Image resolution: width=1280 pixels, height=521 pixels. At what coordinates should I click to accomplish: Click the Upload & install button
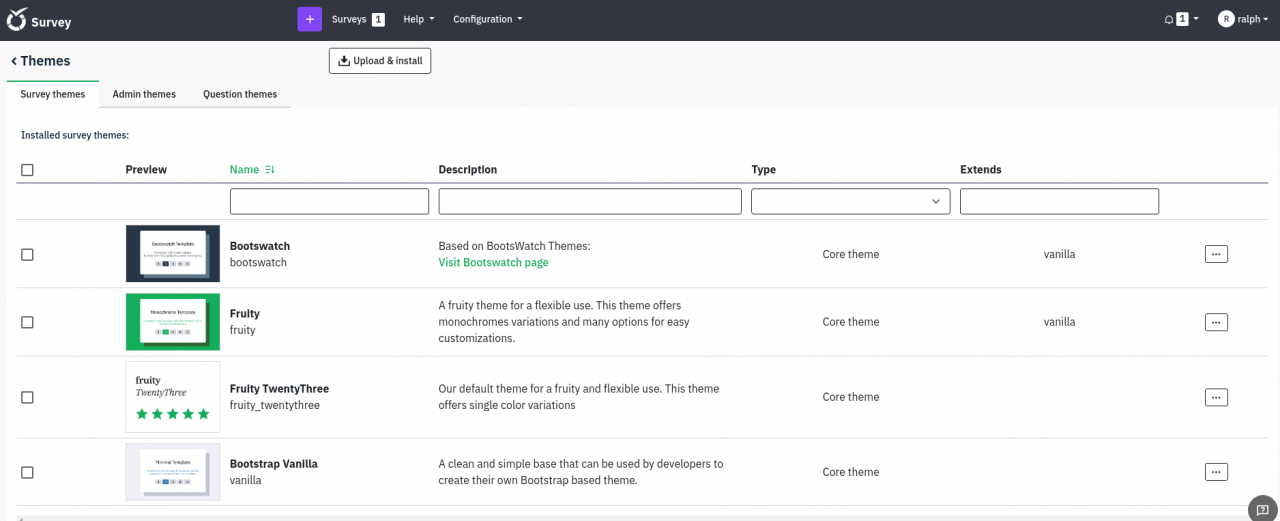pos(380,61)
